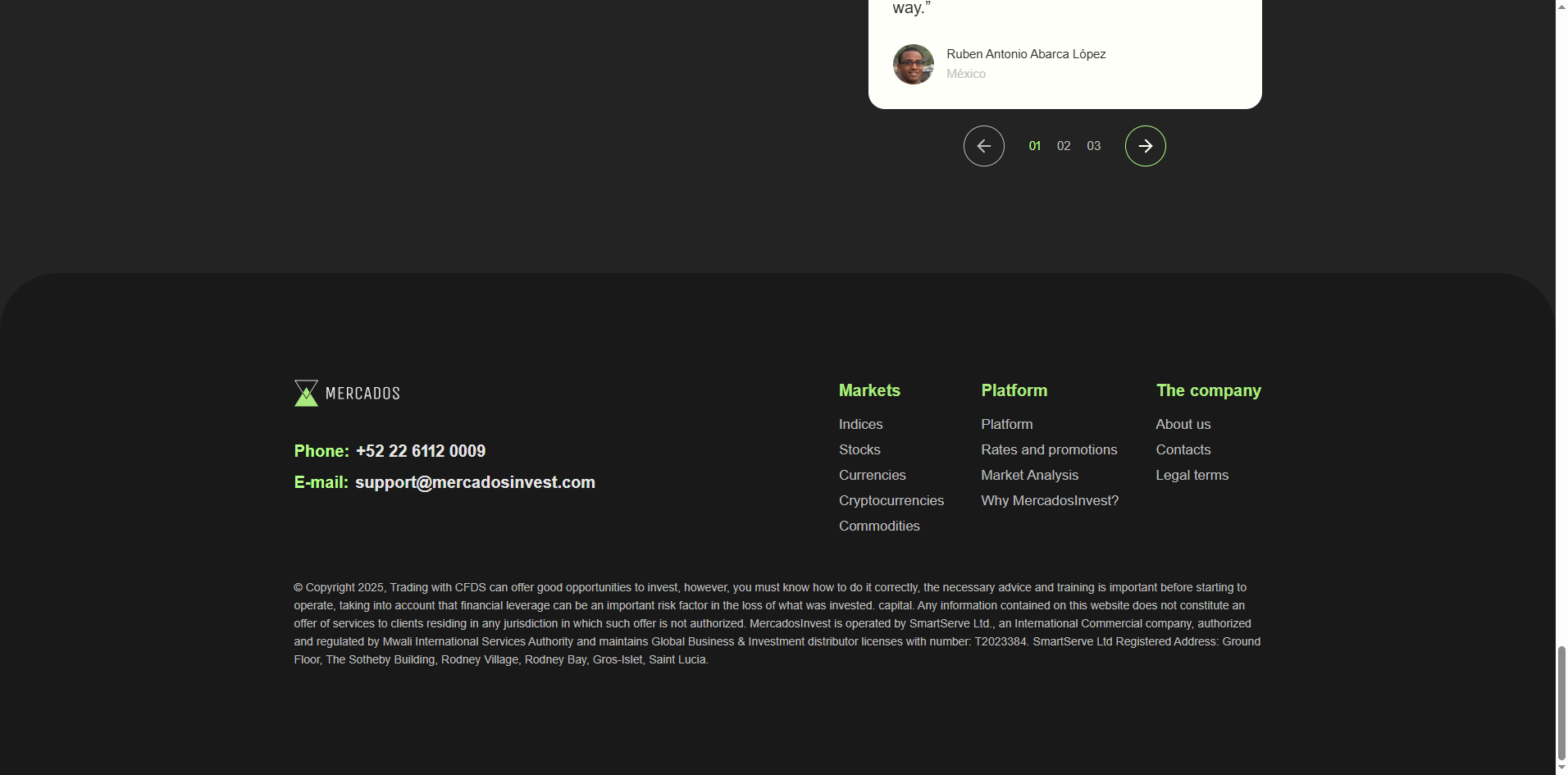Click the support@mercadosinvest.com email address

(475, 482)
